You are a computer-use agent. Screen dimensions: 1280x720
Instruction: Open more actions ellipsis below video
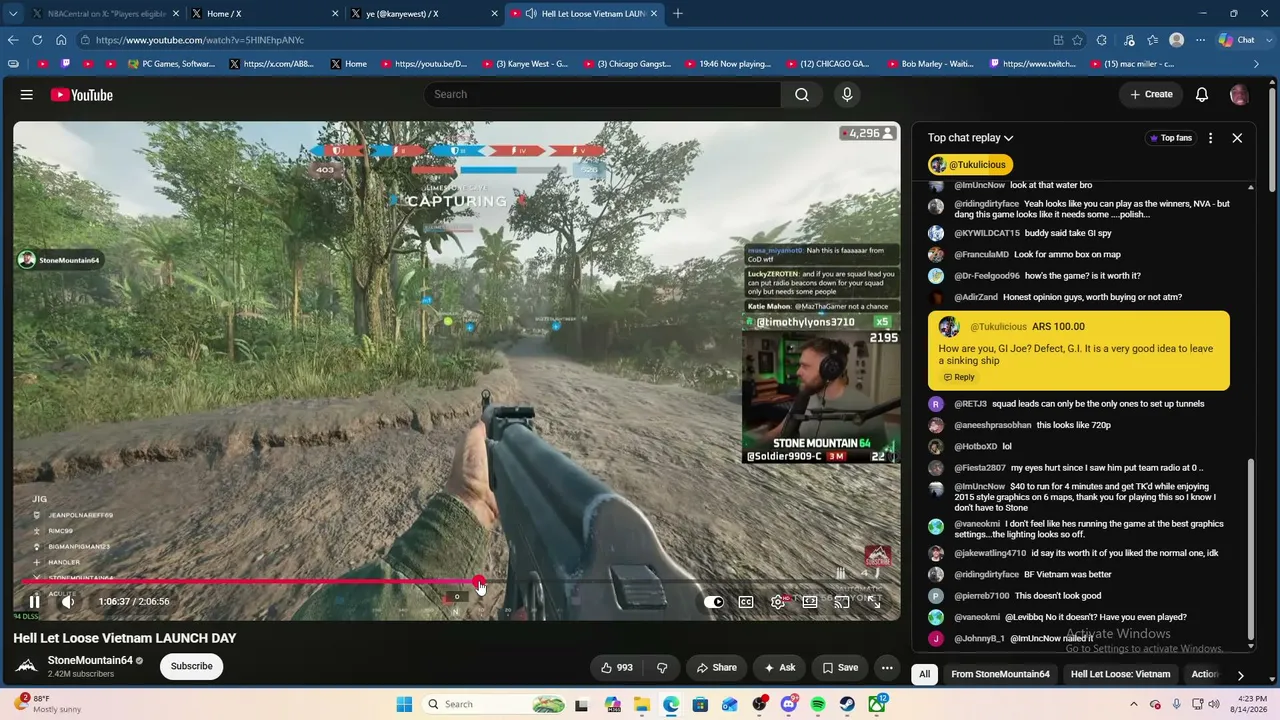tap(887, 667)
